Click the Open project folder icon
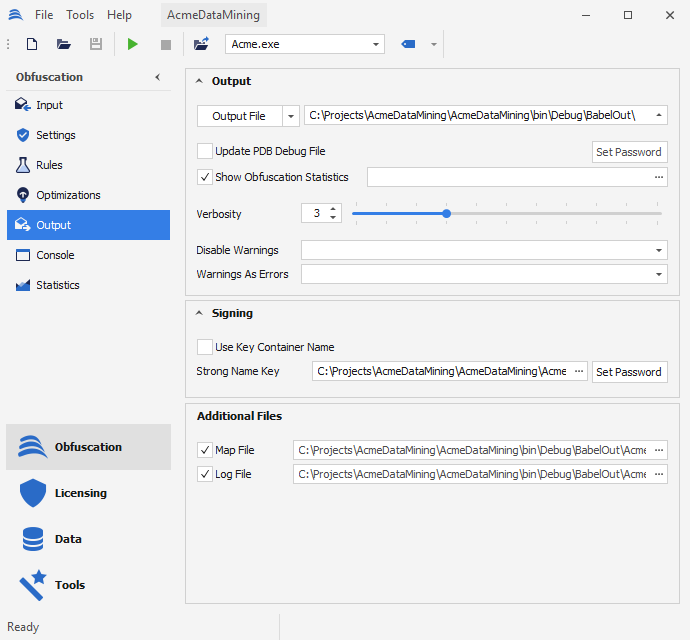Image resolution: width=690 pixels, height=640 pixels. [64, 44]
